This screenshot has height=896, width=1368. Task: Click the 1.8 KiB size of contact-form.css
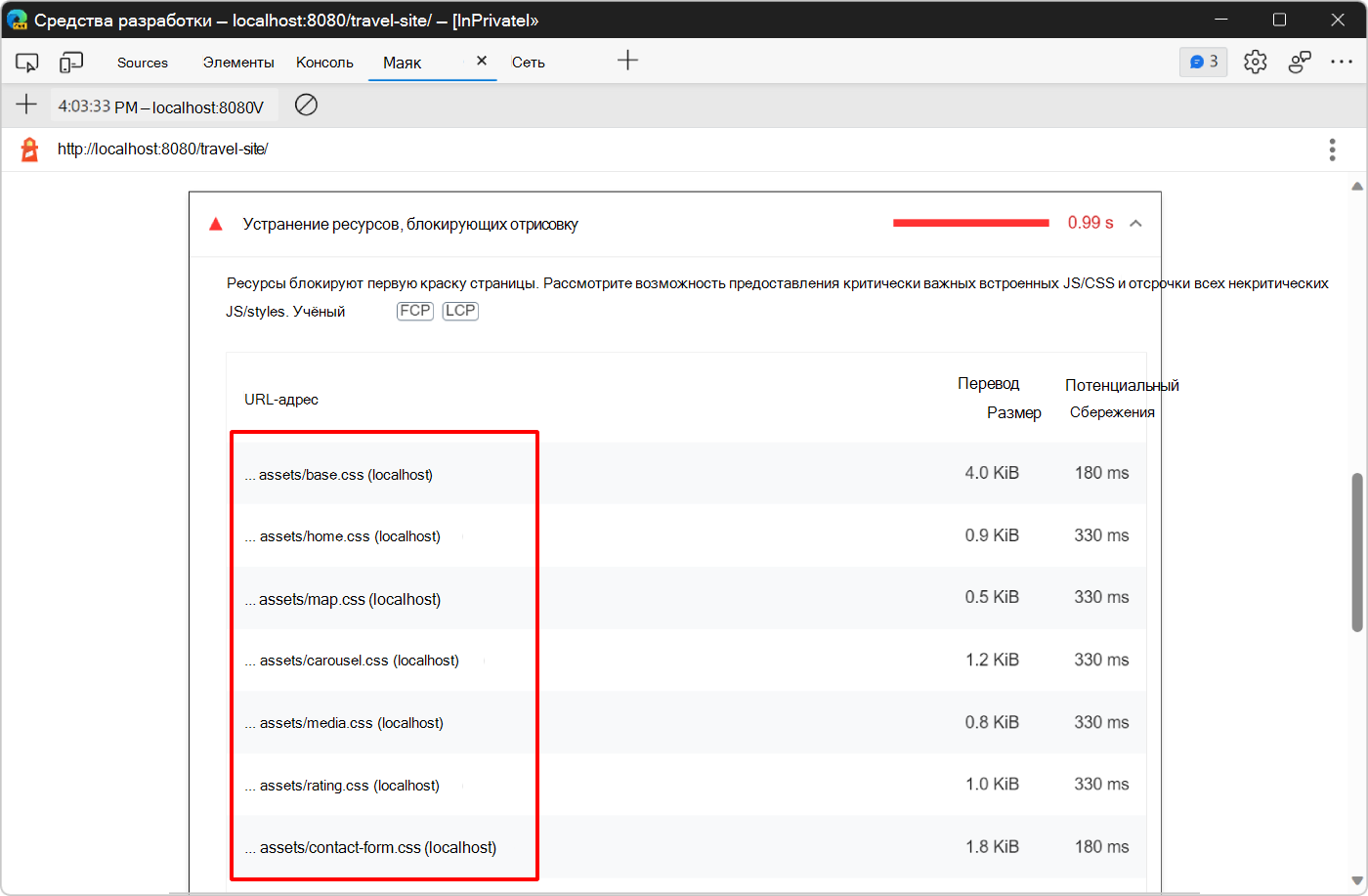pyautogui.click(x=992, y=846)
